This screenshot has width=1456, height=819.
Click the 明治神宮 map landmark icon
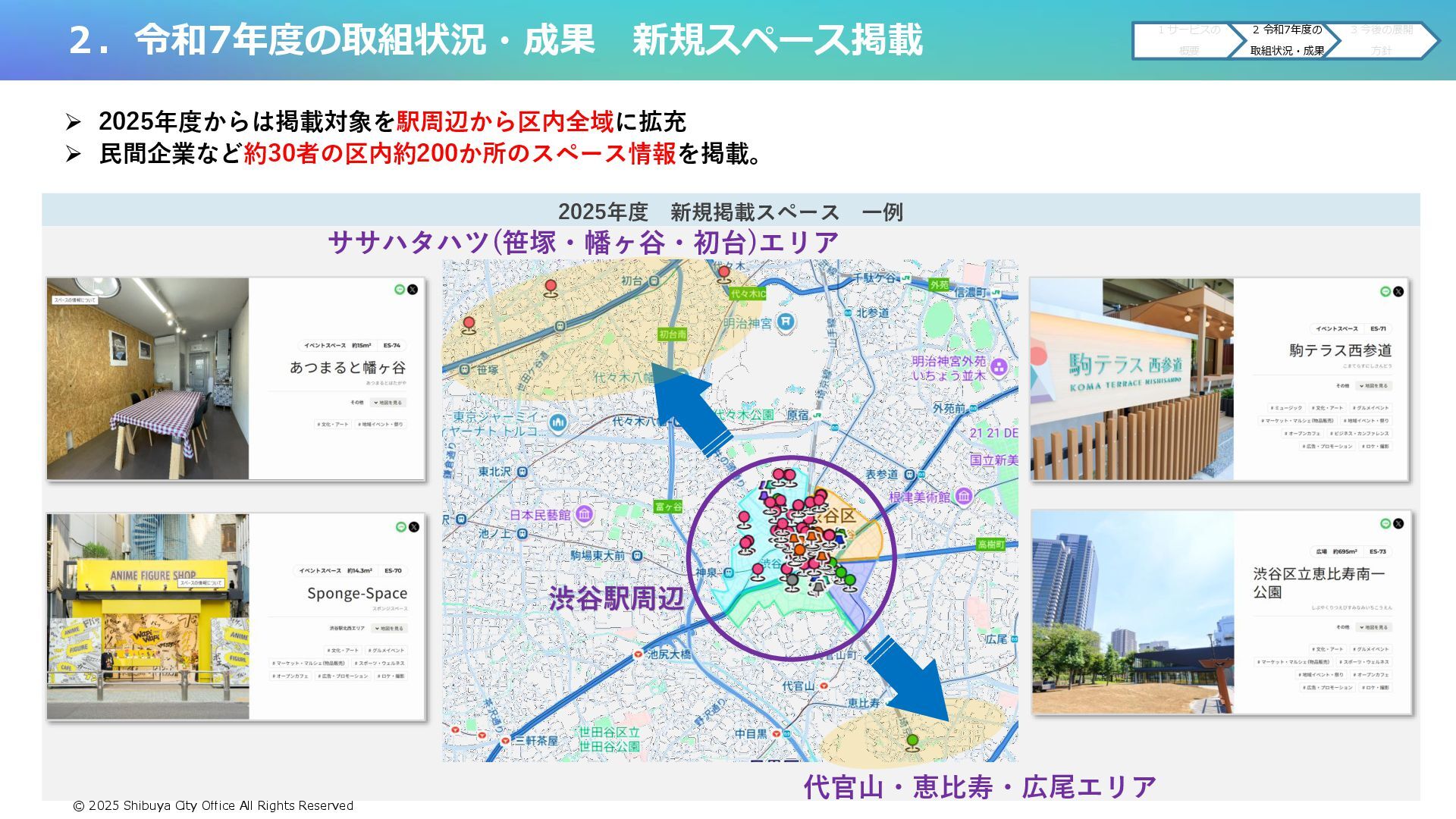pos(786,322)
